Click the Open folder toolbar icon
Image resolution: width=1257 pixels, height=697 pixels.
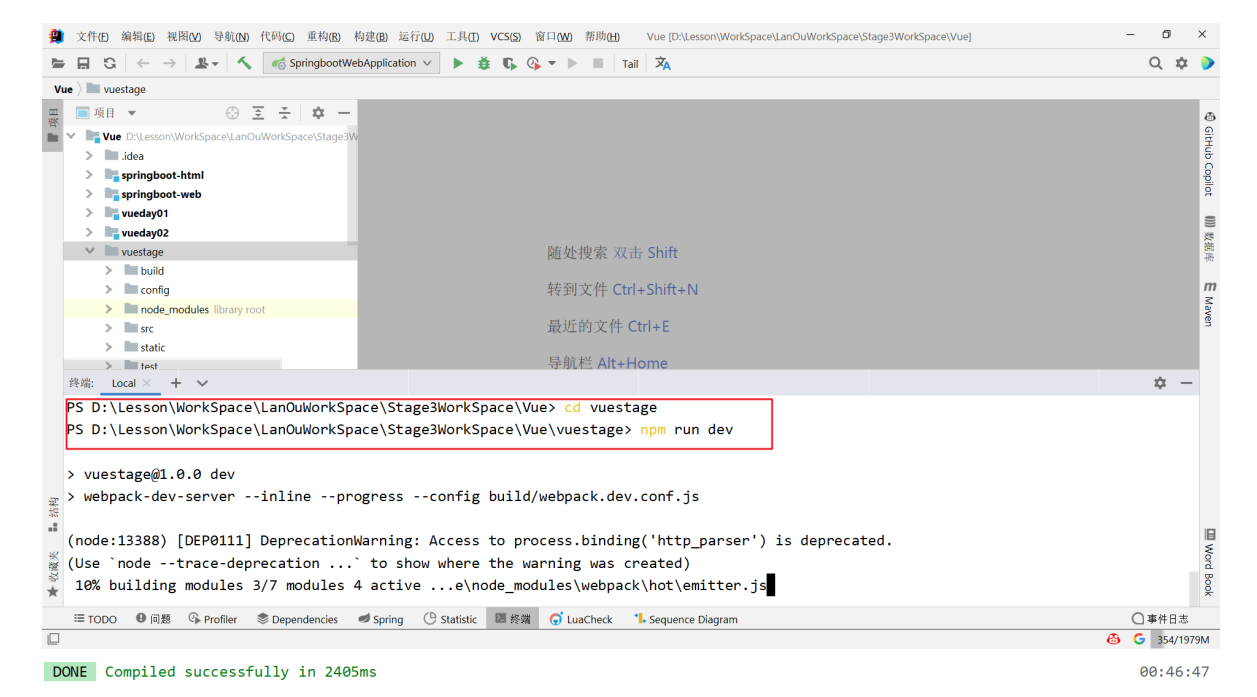(59, 63)
